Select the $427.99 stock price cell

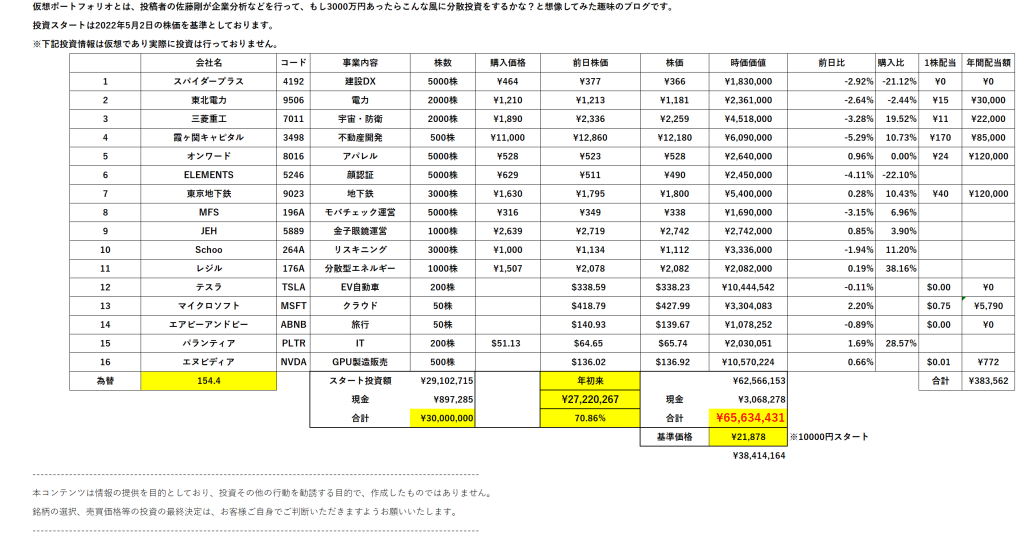(675, 306)
